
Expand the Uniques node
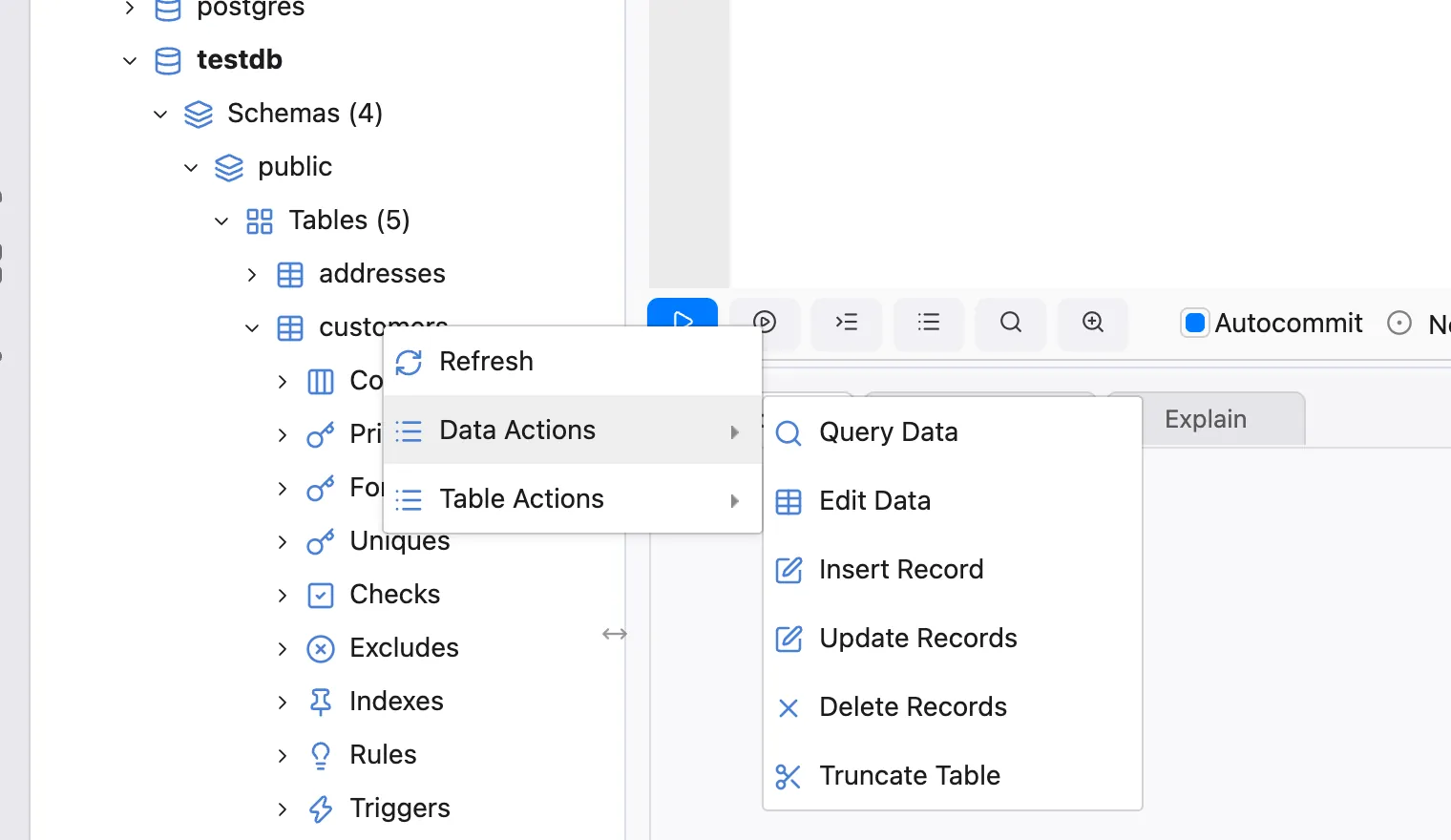pyautogui.click(x=283, y=542)
